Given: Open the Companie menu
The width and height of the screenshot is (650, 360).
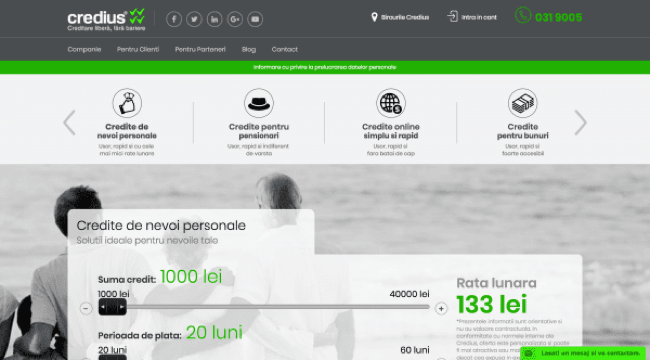Looking at the screenshot, I should [x=84, y=49].
